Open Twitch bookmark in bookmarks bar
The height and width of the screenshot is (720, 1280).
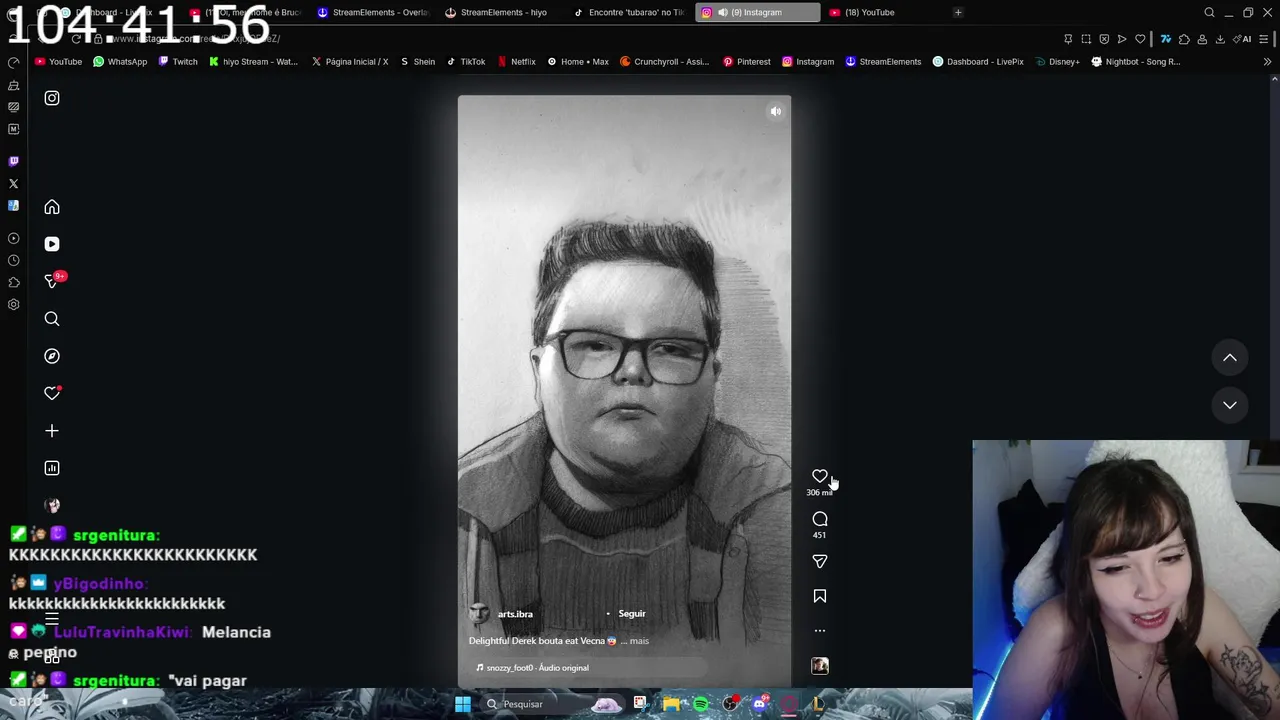[x=177, y=62]
